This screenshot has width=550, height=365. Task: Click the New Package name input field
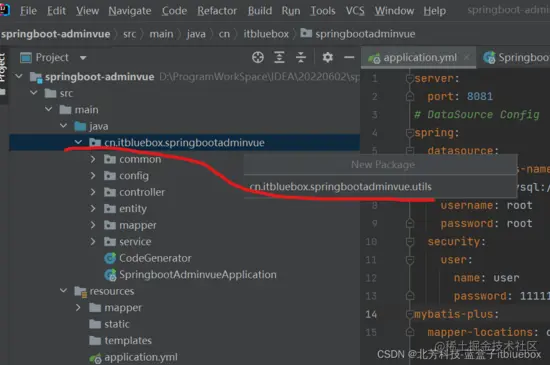(380, 187)
